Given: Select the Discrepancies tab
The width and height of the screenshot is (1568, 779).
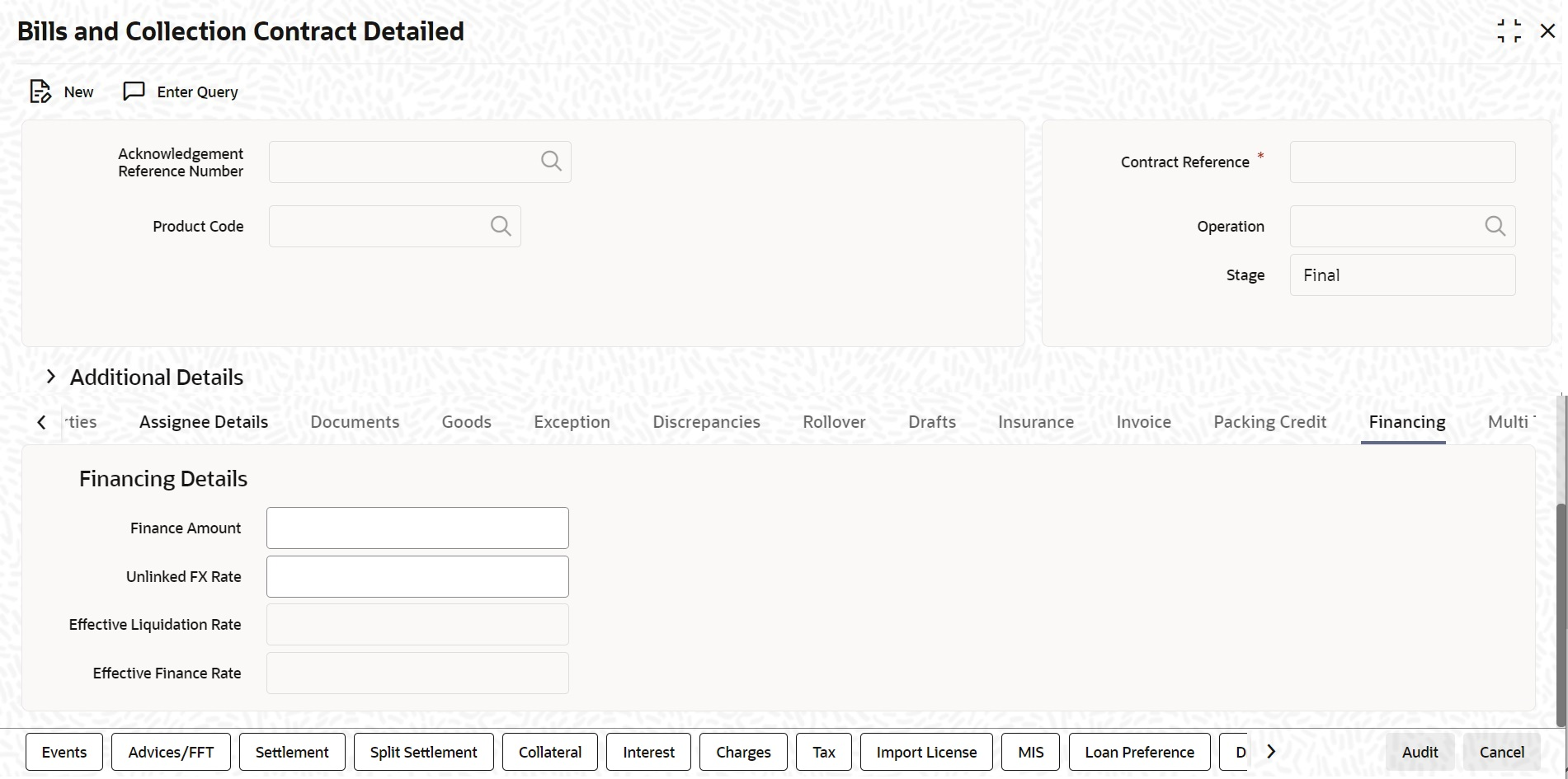Looking at the screenshot, I should [706, 422].
